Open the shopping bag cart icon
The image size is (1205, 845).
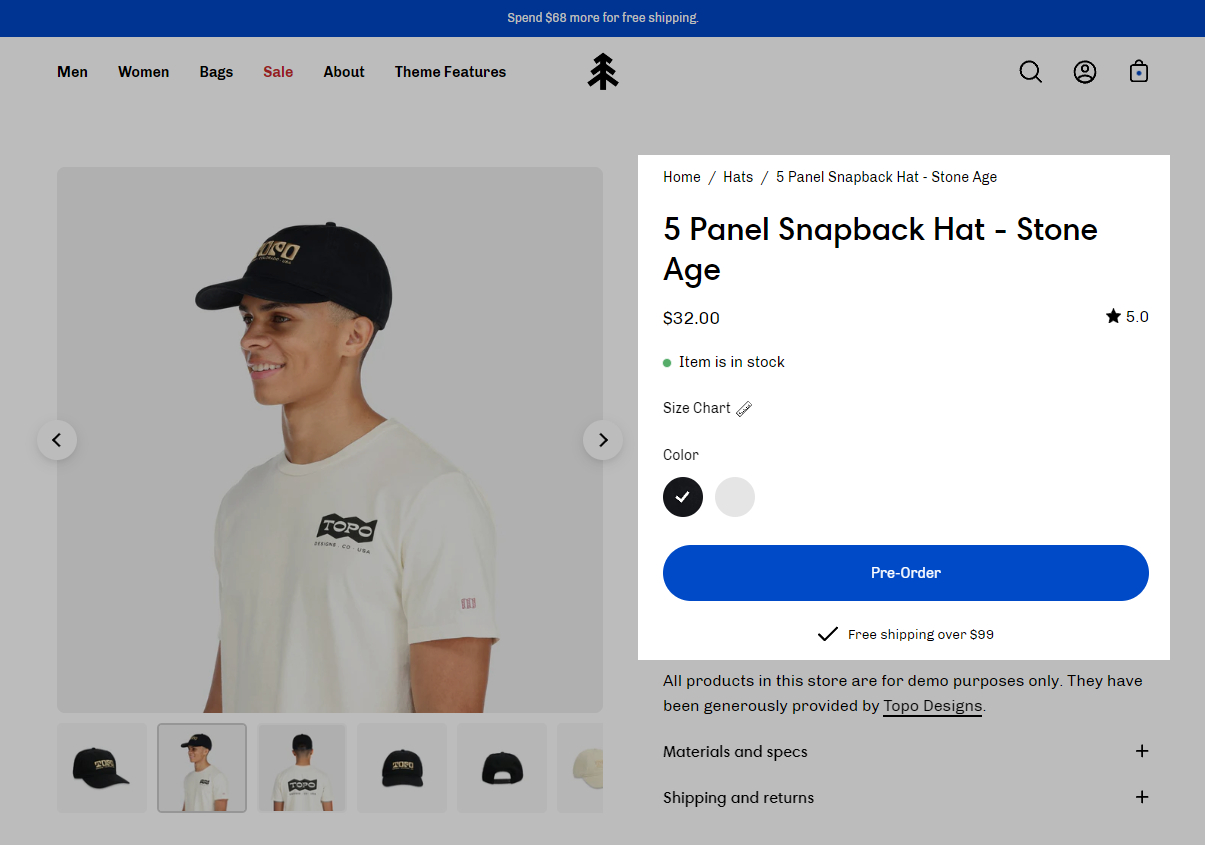[x=1138, y=72]
